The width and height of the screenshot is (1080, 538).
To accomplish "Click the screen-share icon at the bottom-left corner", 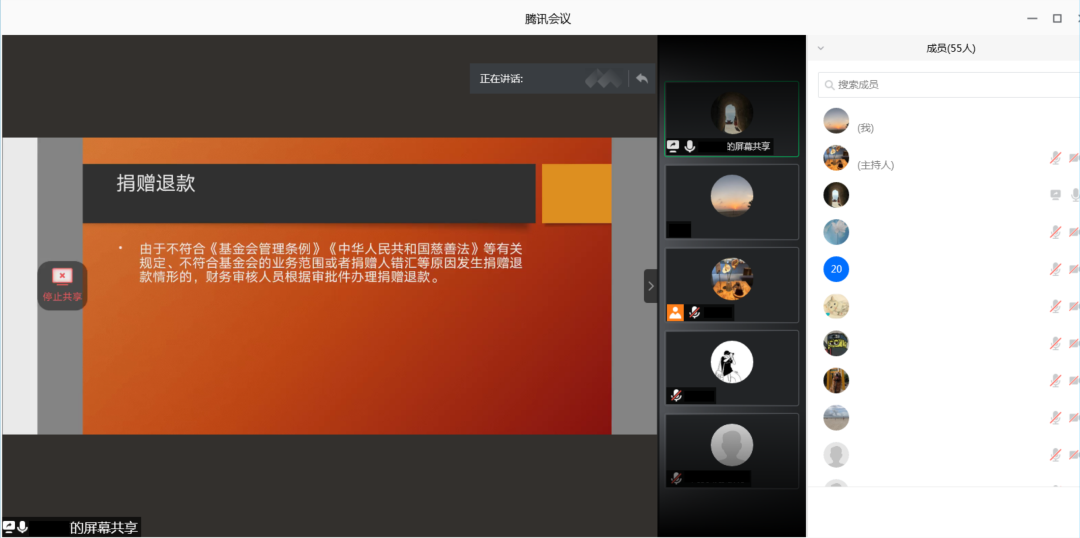I will 9,527.
